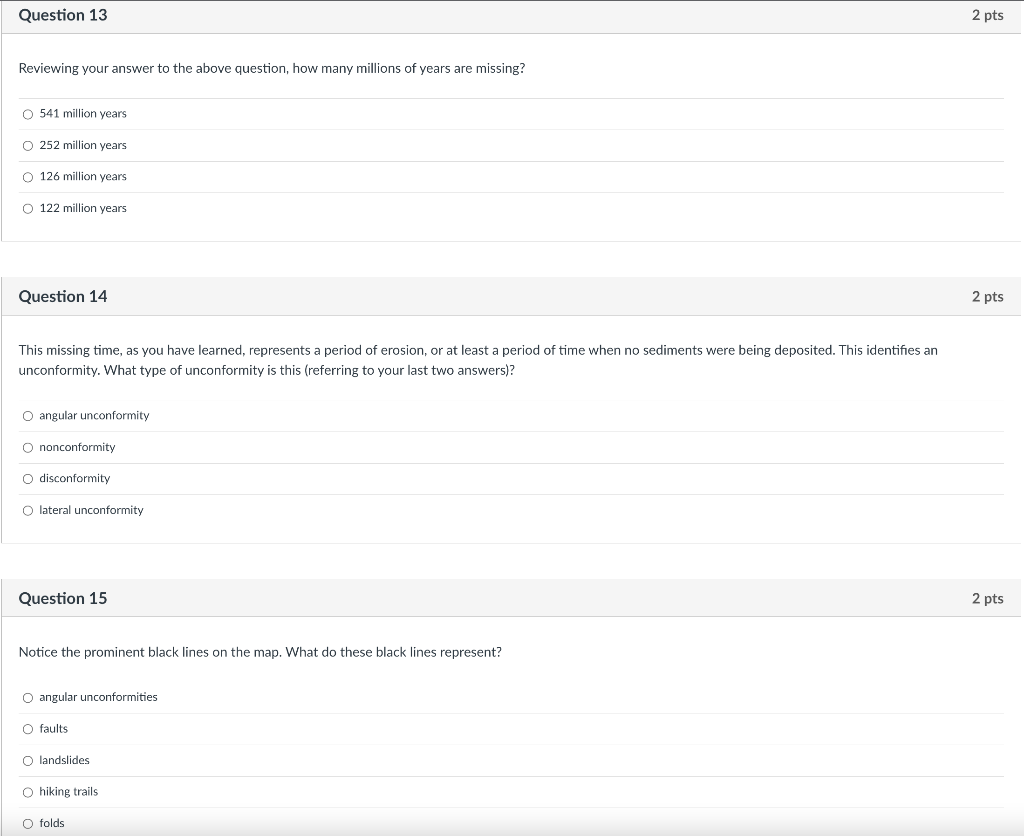Select angular unconformity in Question 14
Viewport: 1024px width, 836px height.
(x=27, y=416)
